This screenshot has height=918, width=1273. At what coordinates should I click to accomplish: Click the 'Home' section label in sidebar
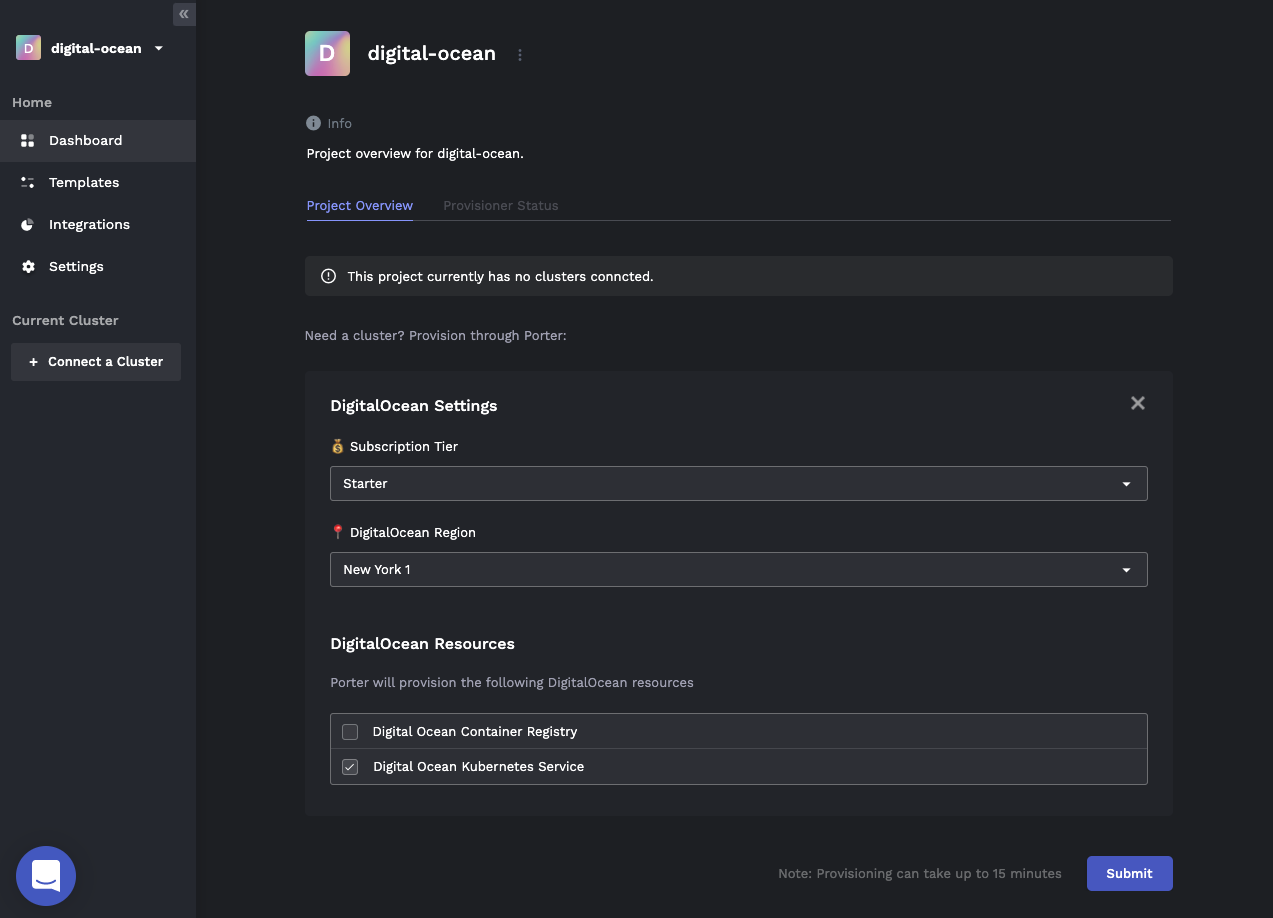[x=32, y=103]
